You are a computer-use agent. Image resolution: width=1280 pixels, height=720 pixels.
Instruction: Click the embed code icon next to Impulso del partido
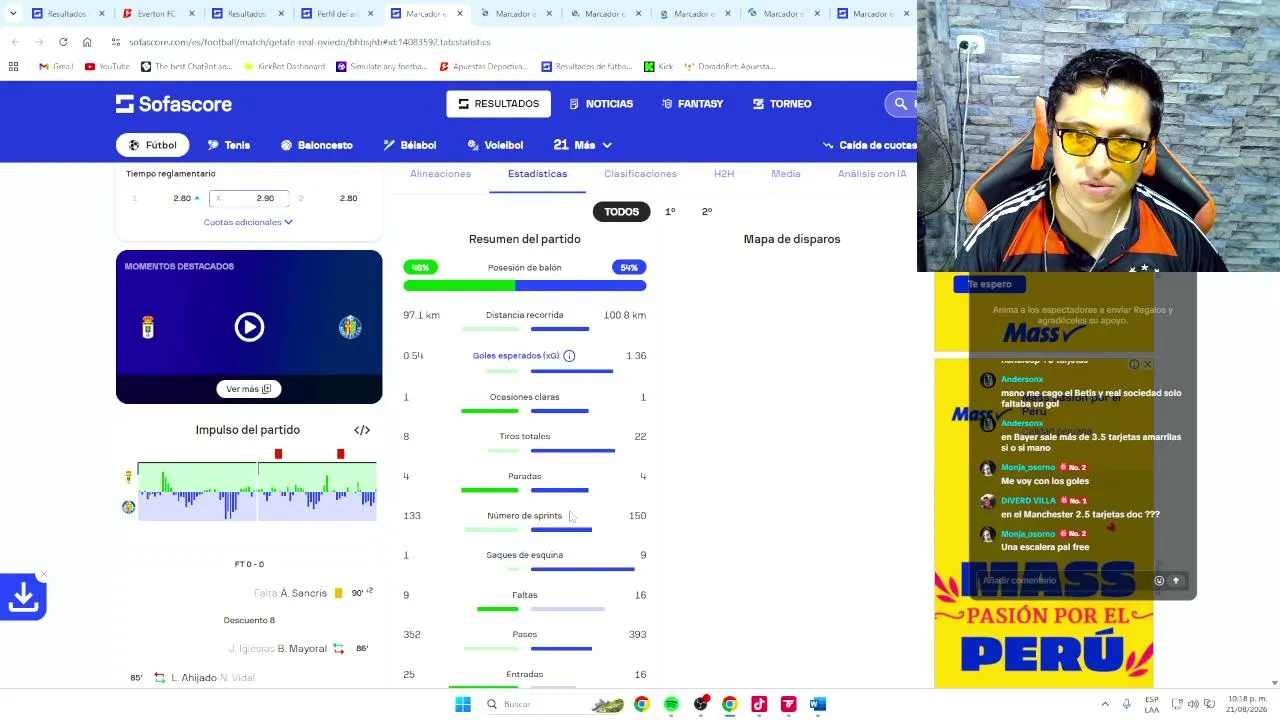pos(362,430)
